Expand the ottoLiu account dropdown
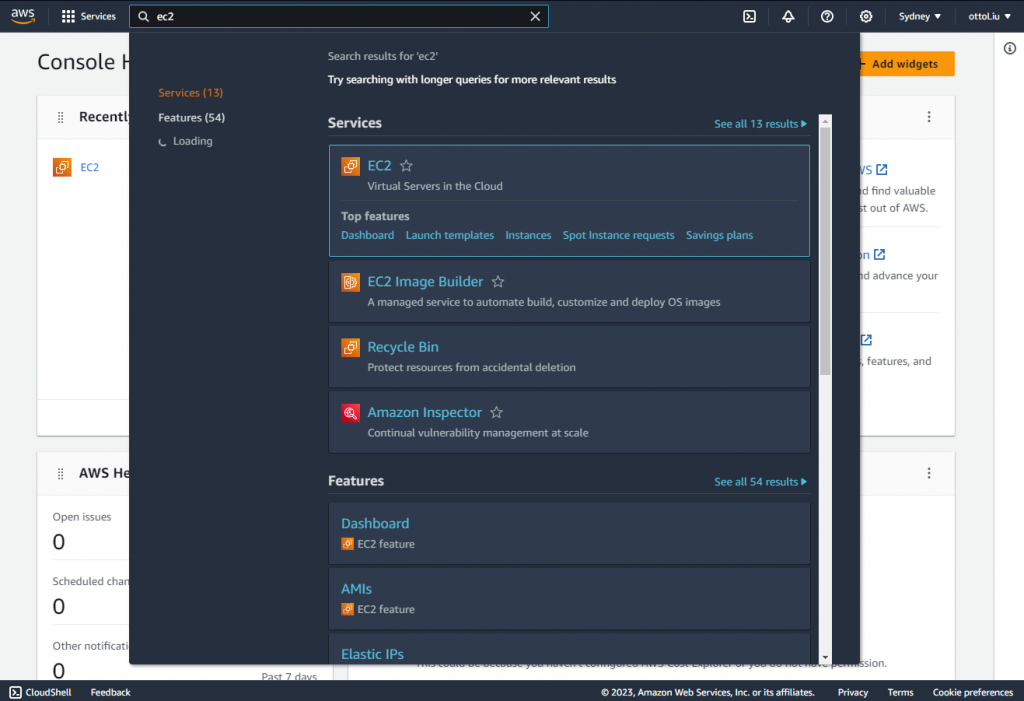 [x=989, y=16]
